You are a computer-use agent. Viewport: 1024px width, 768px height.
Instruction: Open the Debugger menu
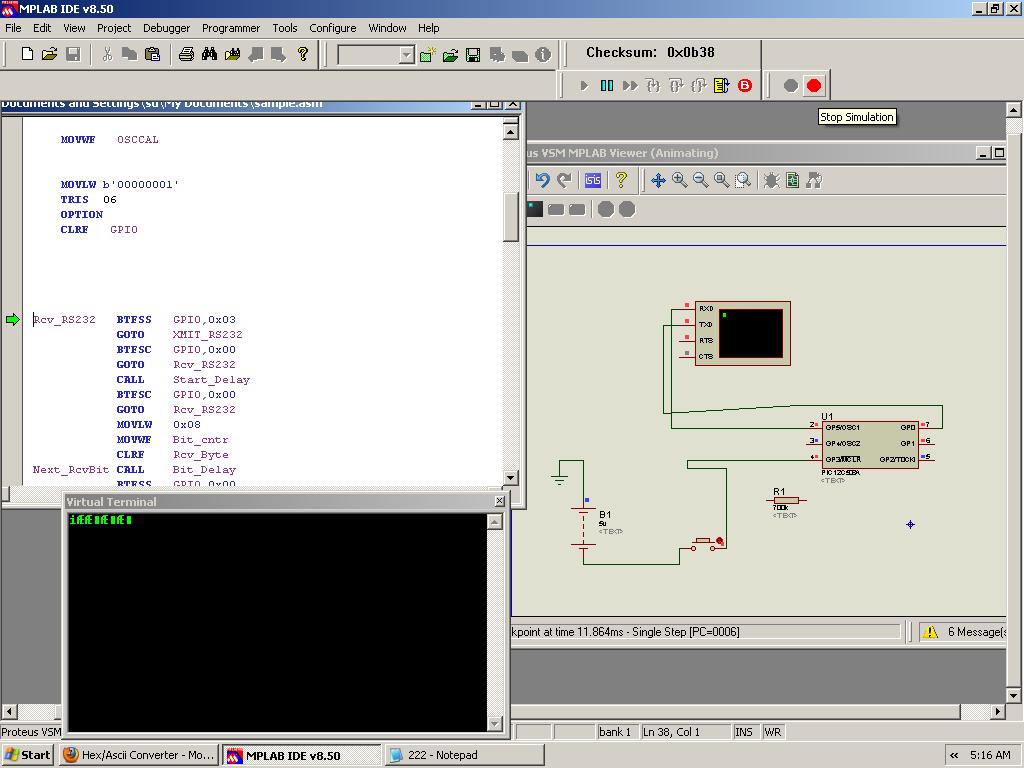click(167, 28)
